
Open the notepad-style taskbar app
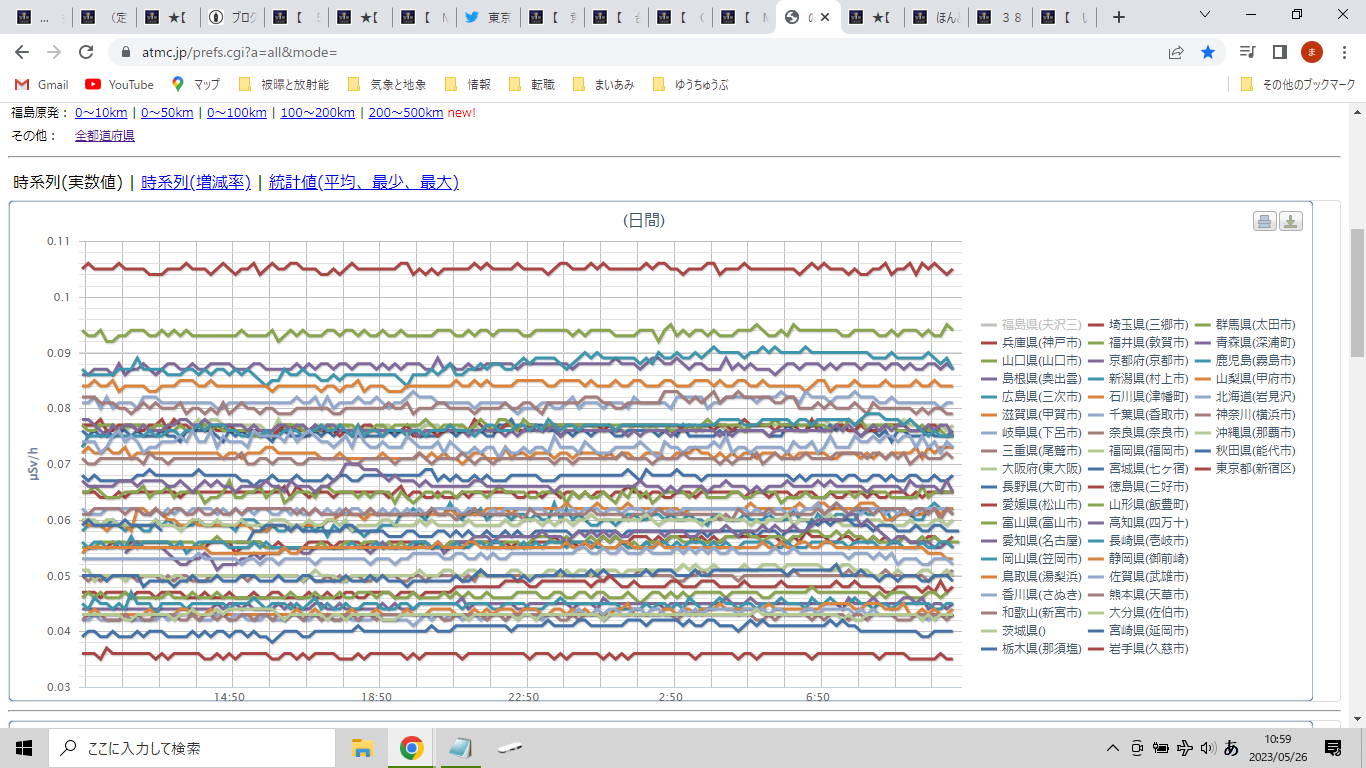click(460, 747)
